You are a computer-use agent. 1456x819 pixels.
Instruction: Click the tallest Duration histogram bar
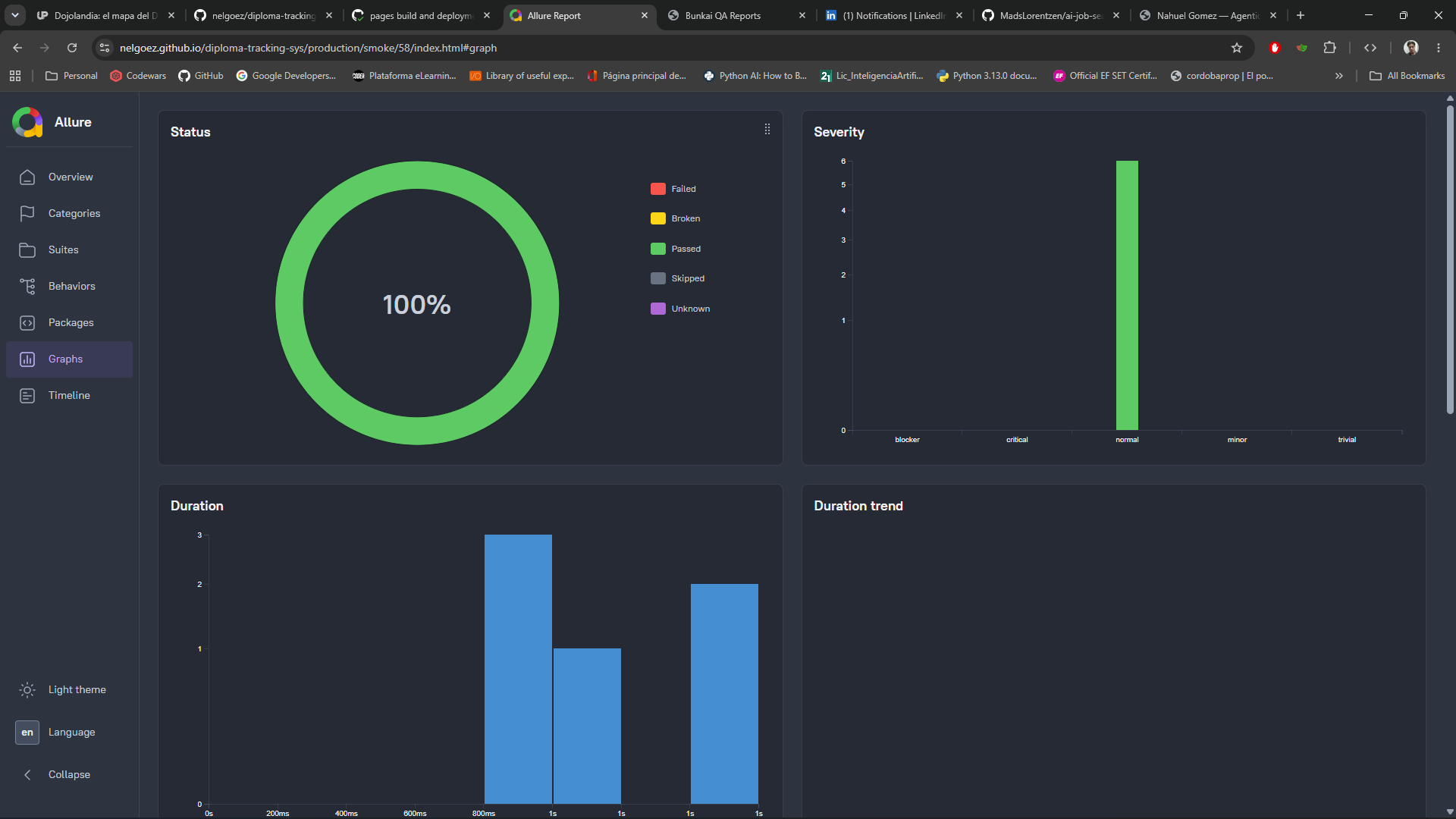coord(518,669)
